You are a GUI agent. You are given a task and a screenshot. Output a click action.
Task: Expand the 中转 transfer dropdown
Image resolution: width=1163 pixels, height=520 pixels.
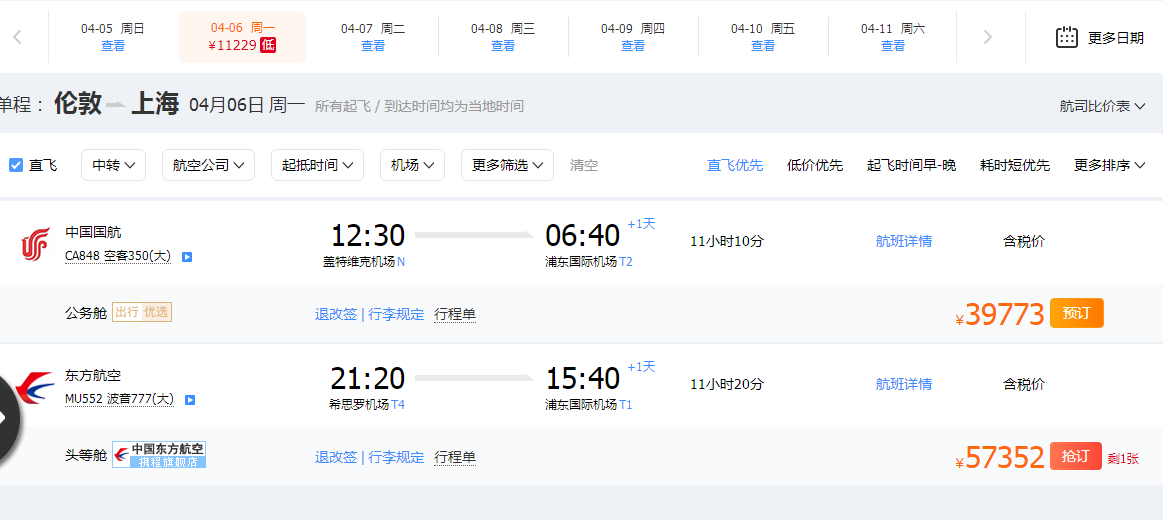tap(113, 165)
